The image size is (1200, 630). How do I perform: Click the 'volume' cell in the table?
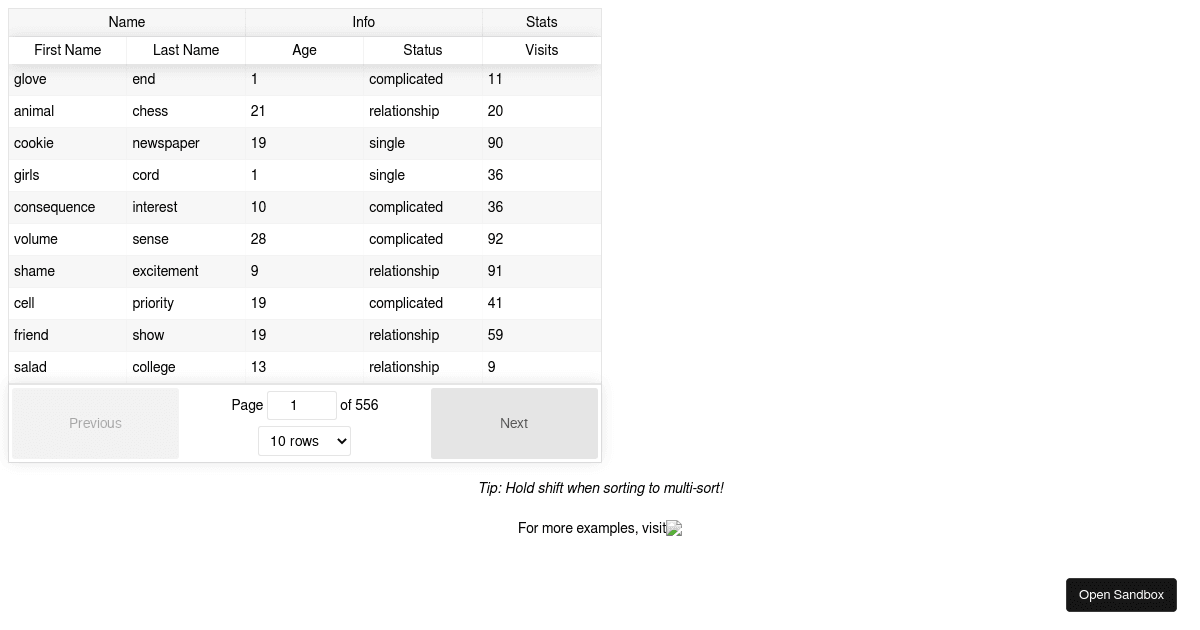pyautogui.click(x=36, y=239)
